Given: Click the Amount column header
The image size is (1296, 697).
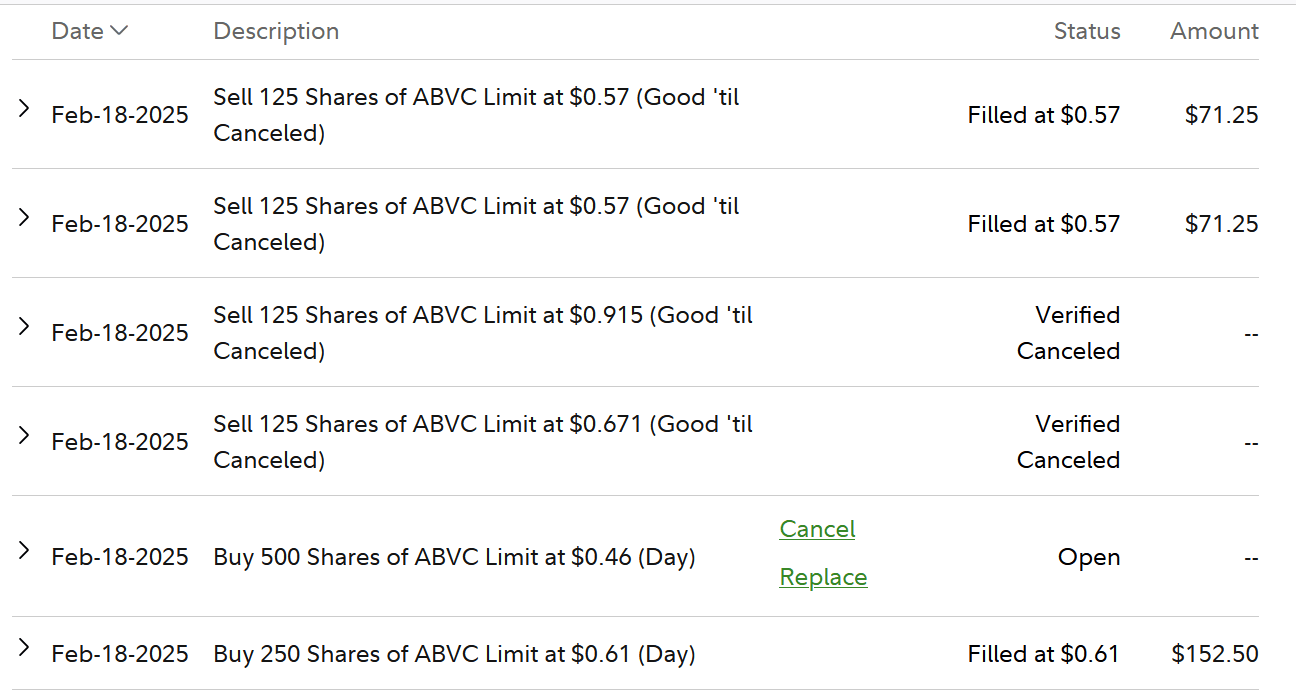Looking at the screenshot, I should tap(1214, 31).
